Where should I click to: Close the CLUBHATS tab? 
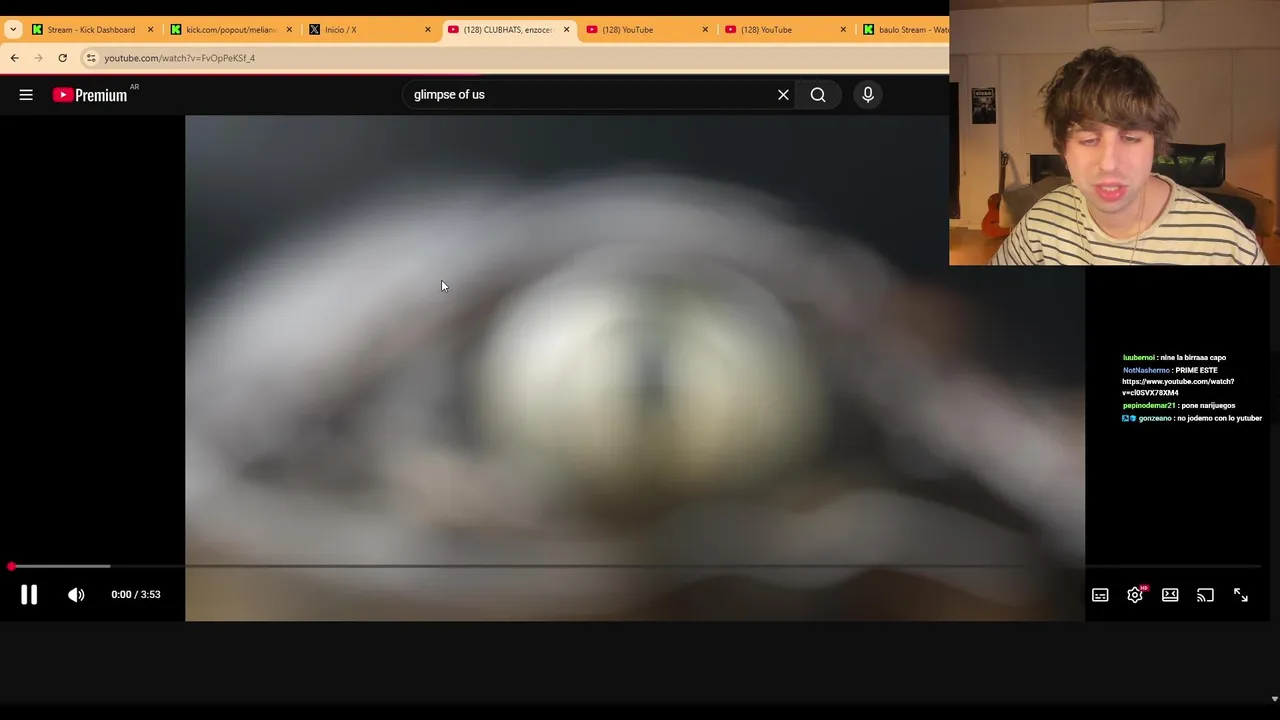point(566,30)
